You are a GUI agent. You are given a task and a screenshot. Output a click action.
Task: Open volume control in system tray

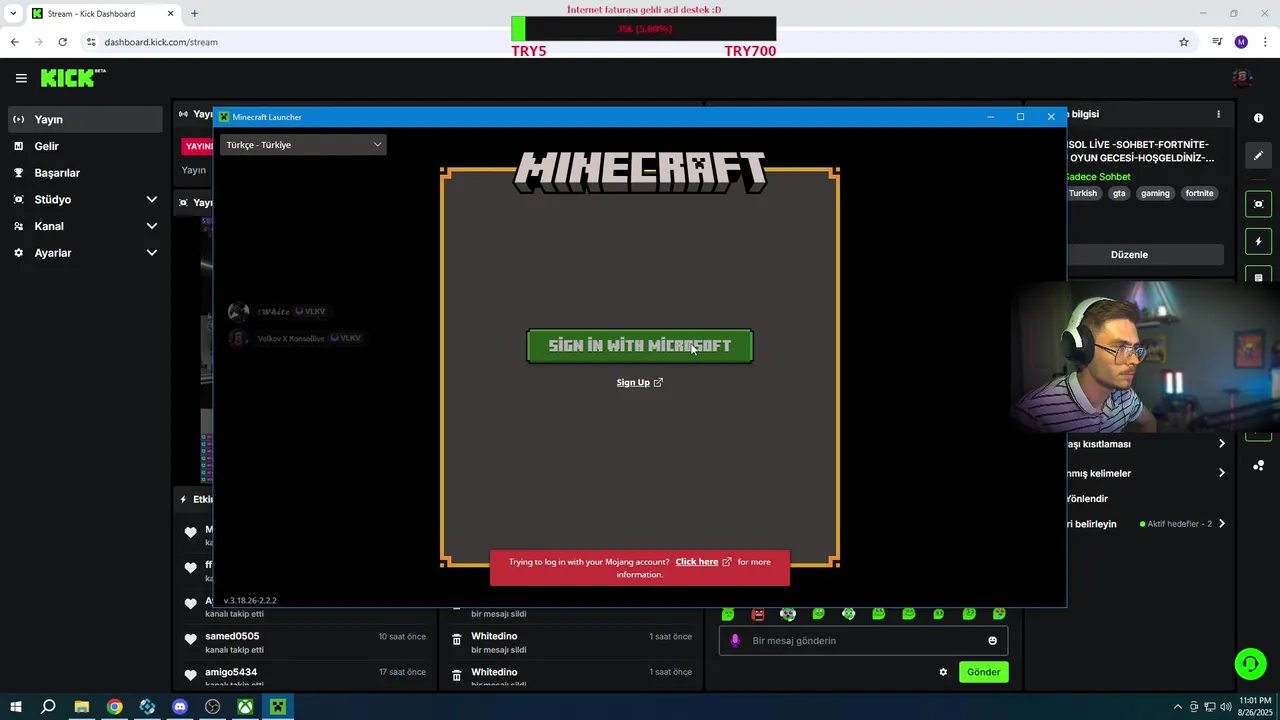point(1225,707)
